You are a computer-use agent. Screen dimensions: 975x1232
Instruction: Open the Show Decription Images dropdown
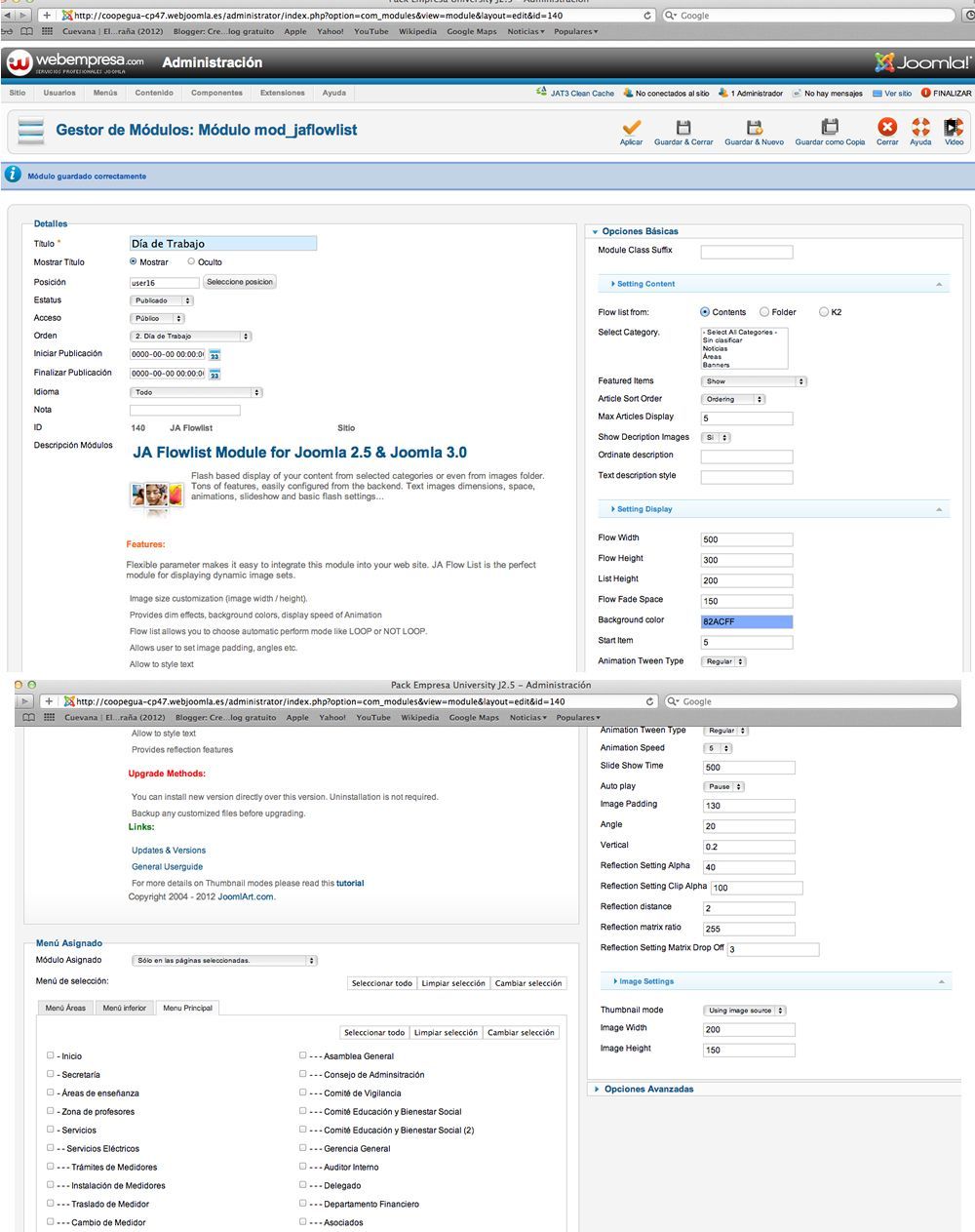pos(716,437)
